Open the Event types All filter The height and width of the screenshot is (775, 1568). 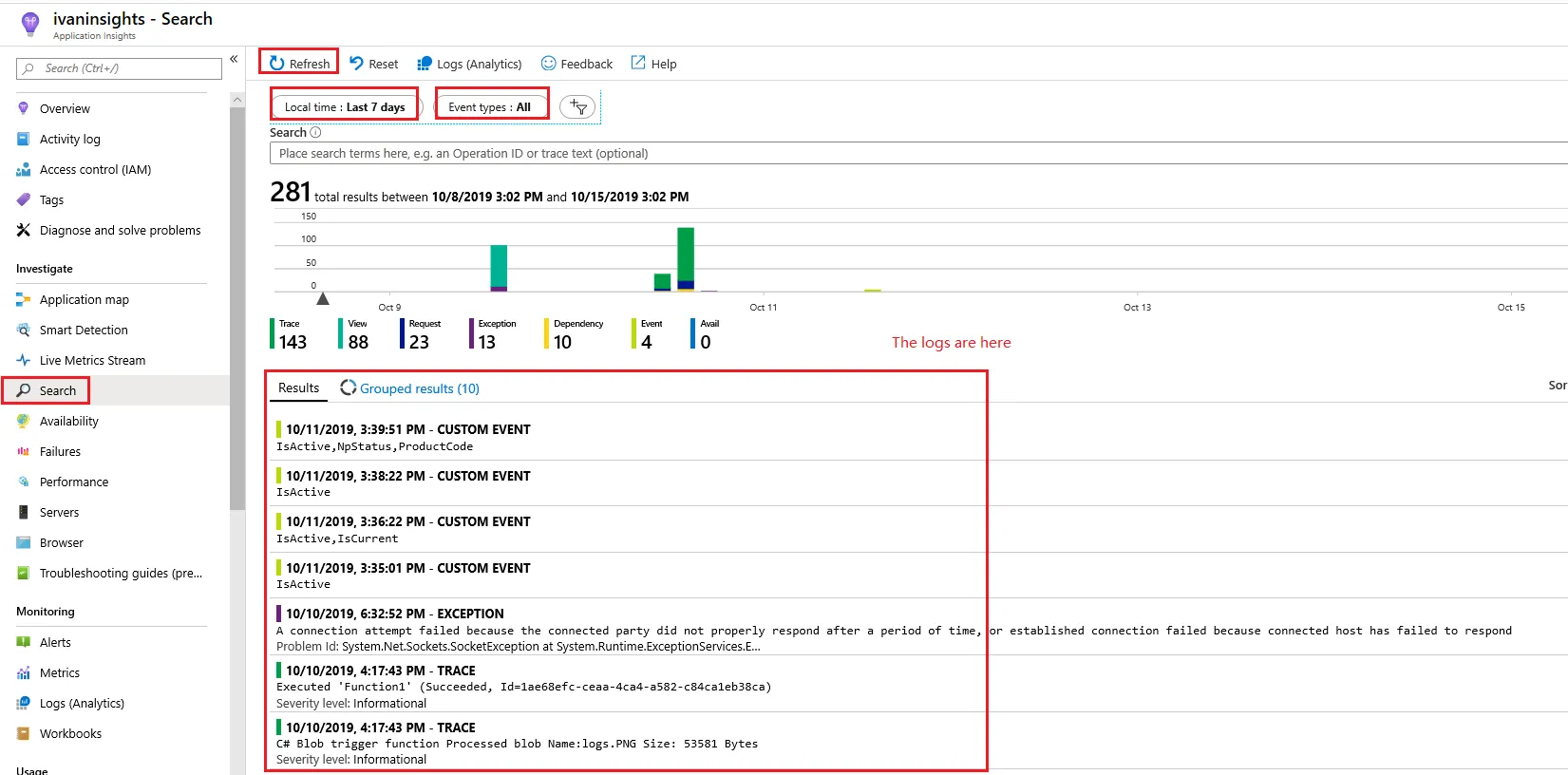(490, 107)
